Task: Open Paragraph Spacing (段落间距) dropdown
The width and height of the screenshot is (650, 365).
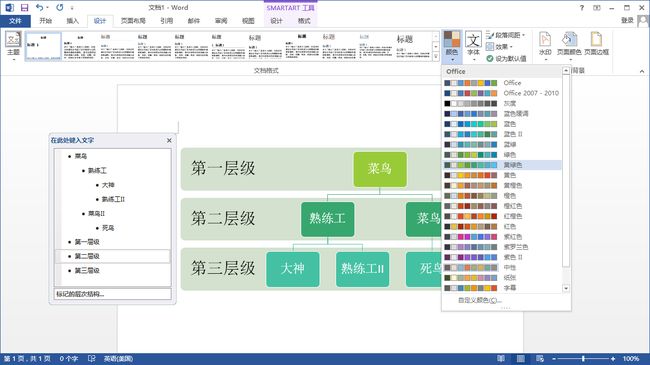Action: (x=506, y=35)
